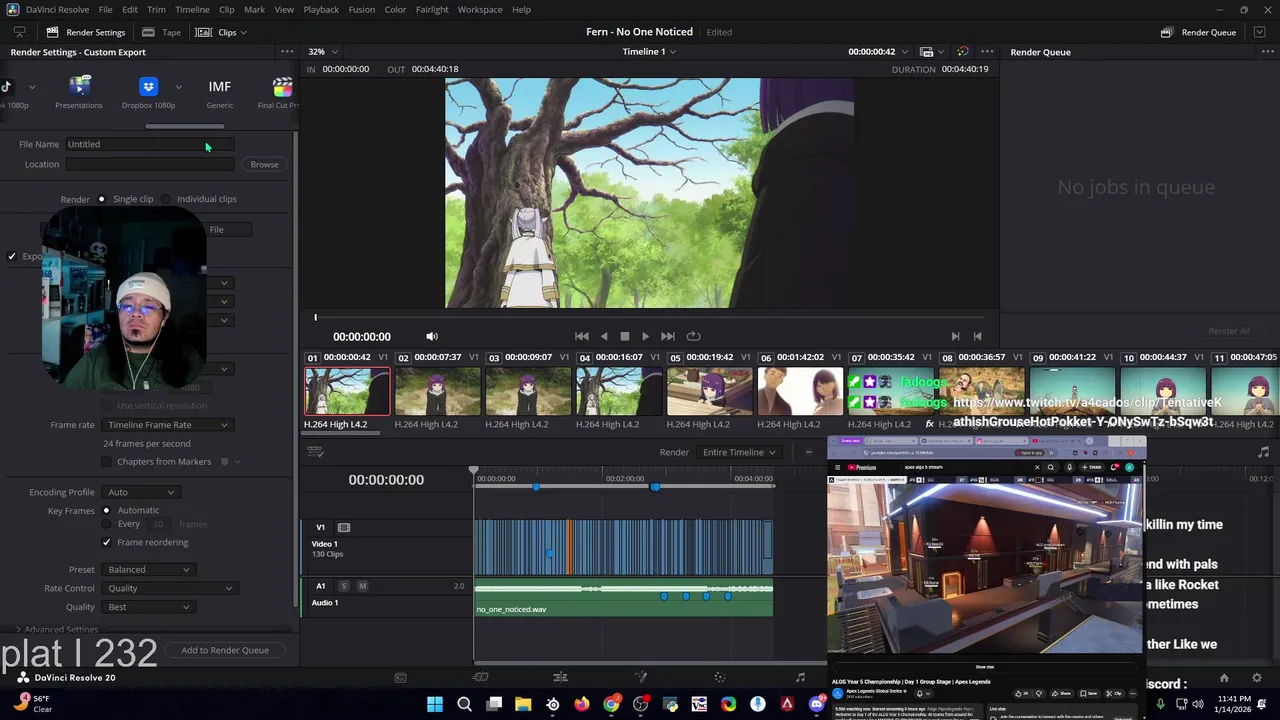1280x720 pixels.
Task: Go to next clip button in viewer
Action: click(955, 337)
